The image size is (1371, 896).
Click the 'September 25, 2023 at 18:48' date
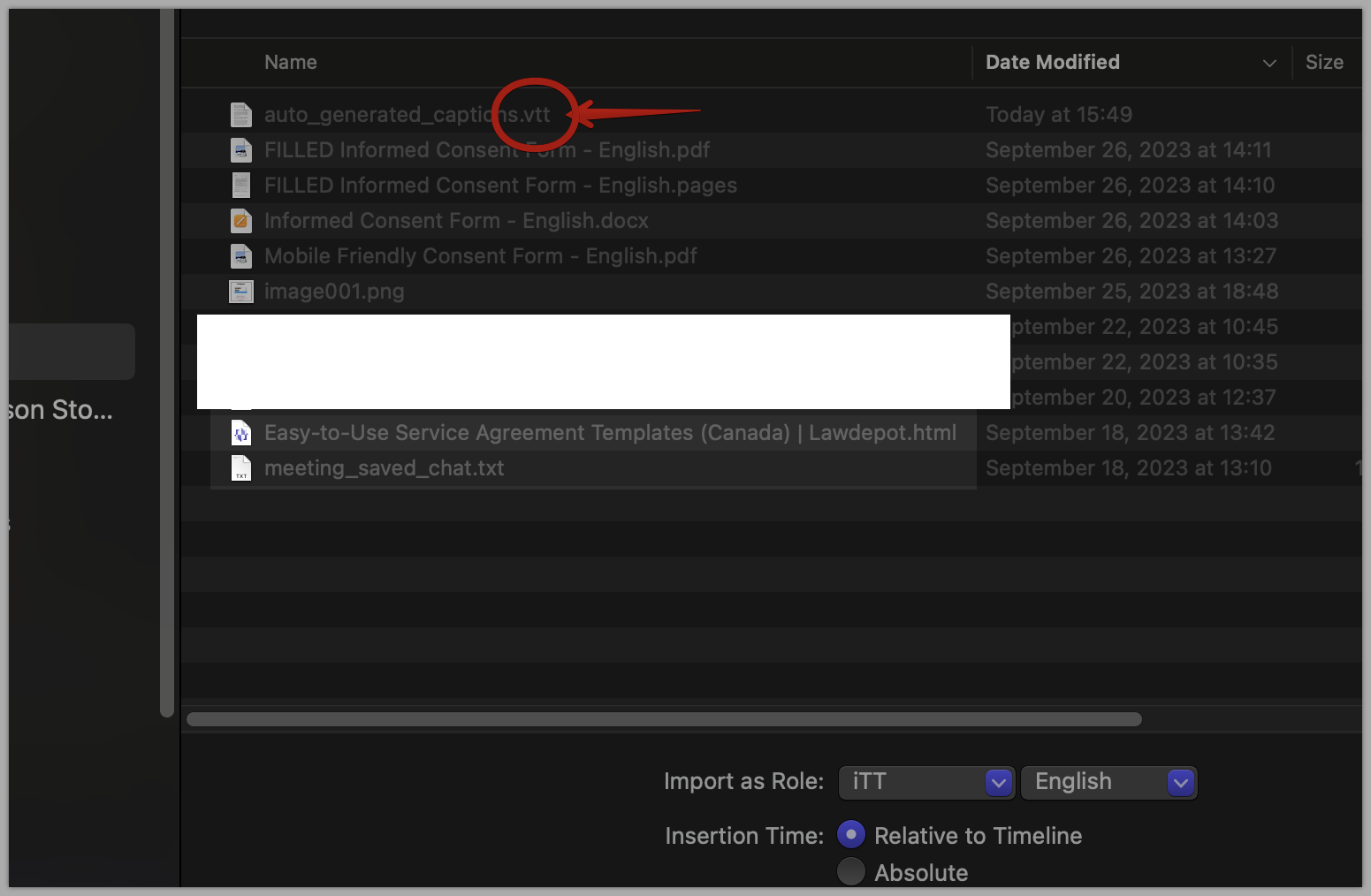pos(1132,292)
